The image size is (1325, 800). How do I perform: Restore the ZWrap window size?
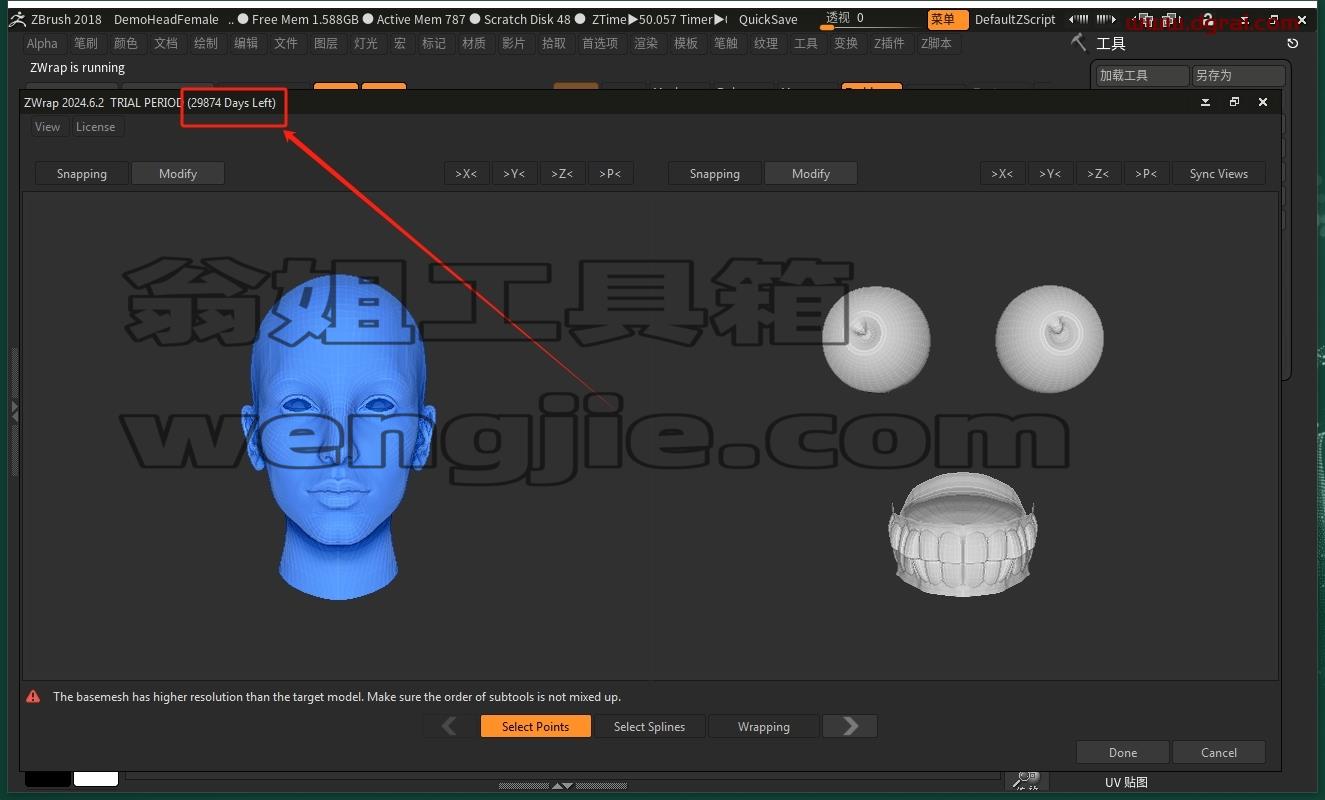pyautogui.click(x=1234, y=102)
